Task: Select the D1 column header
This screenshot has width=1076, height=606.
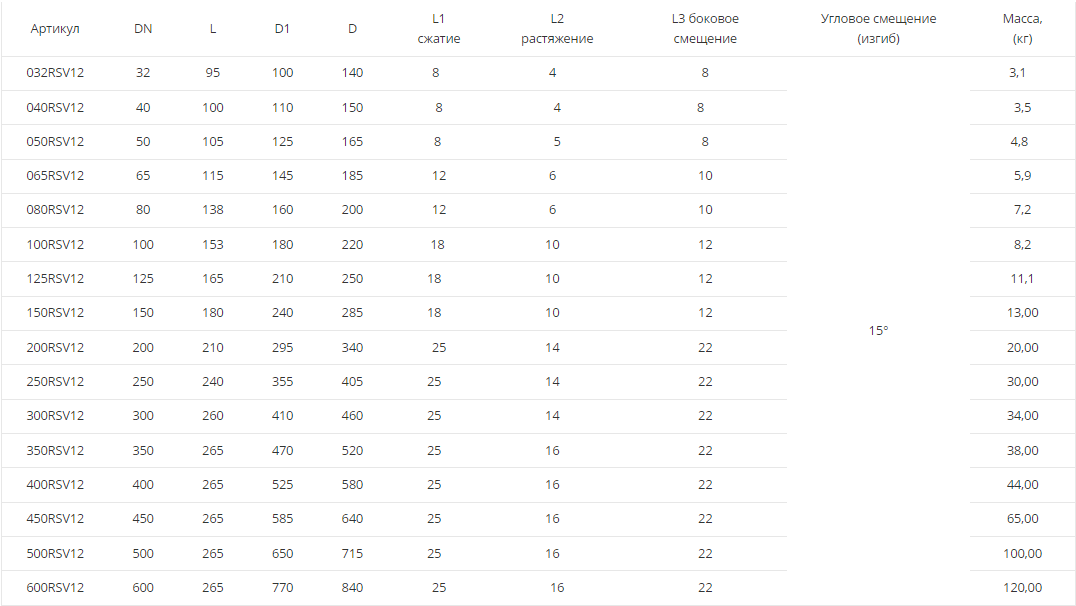Action: click(282, 29)
